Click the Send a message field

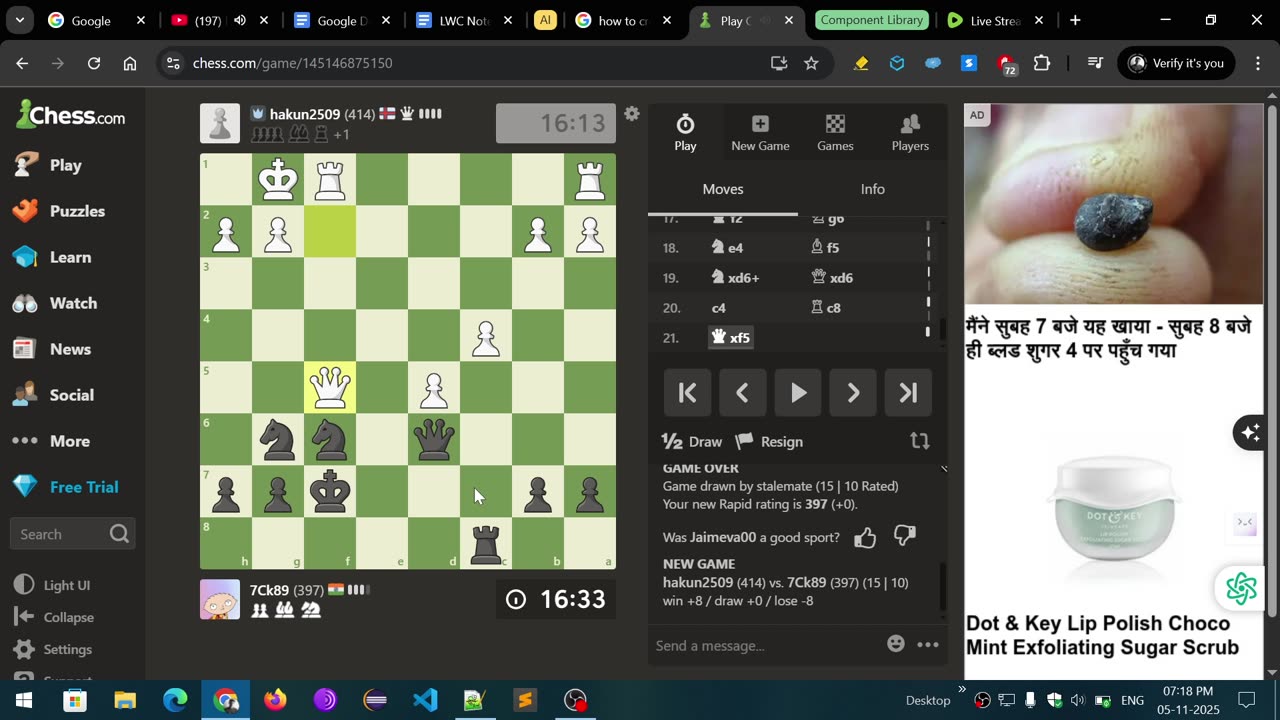[x=765, y=645]
